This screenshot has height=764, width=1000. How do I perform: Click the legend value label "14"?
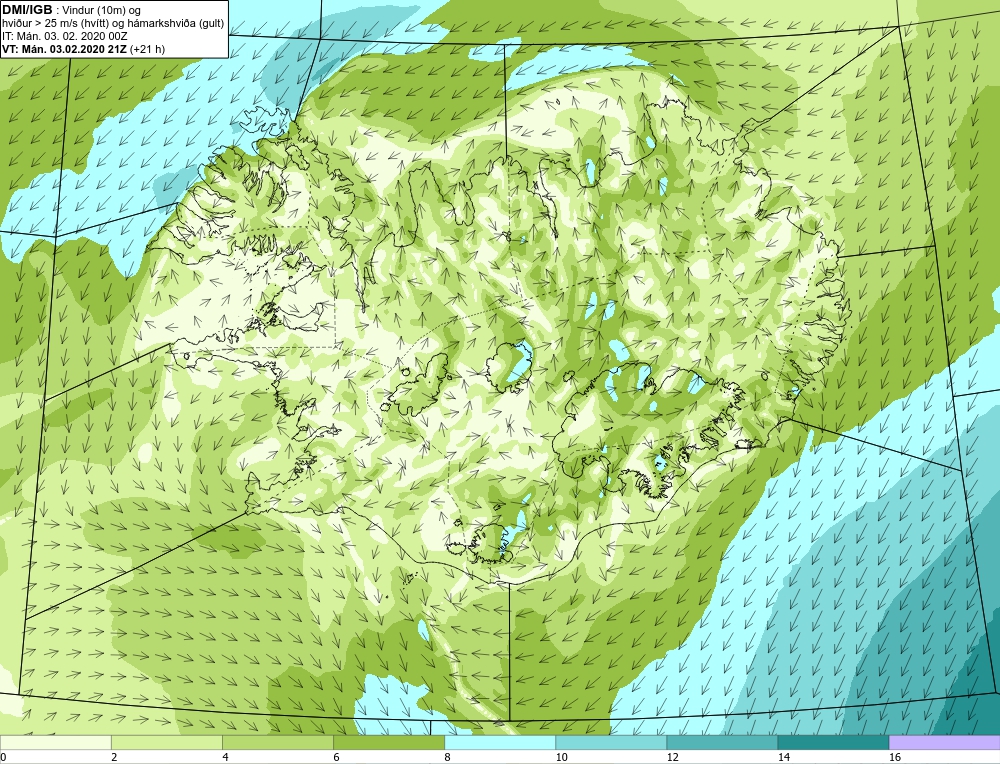tap(783, 757)
